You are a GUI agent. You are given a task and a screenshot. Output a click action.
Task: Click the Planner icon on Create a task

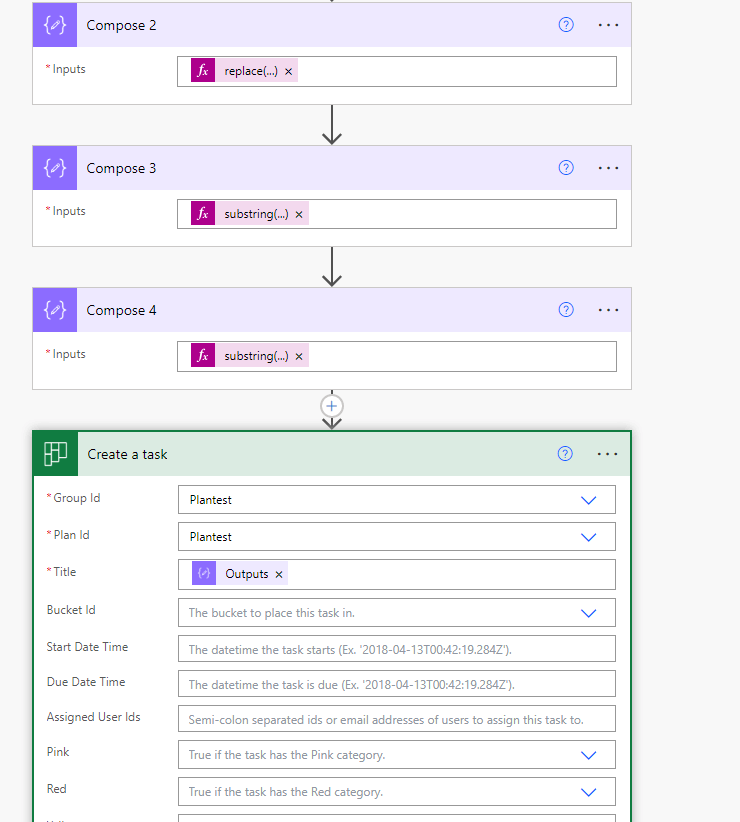tap(54, 452)
